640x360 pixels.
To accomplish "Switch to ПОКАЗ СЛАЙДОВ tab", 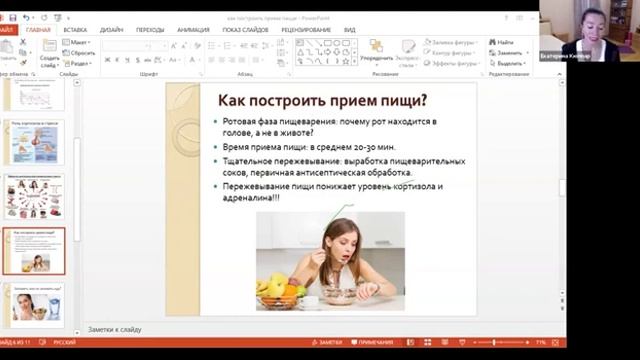I will 245,30.
